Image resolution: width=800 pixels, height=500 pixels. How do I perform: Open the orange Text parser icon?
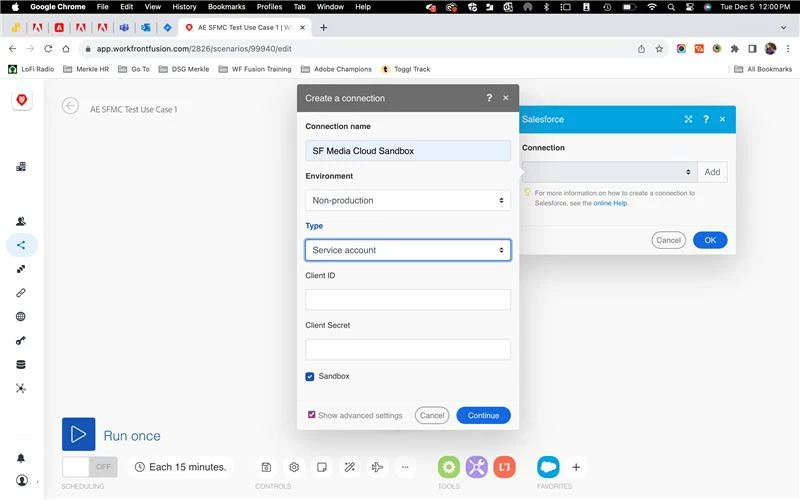click(x=504, y=467)
